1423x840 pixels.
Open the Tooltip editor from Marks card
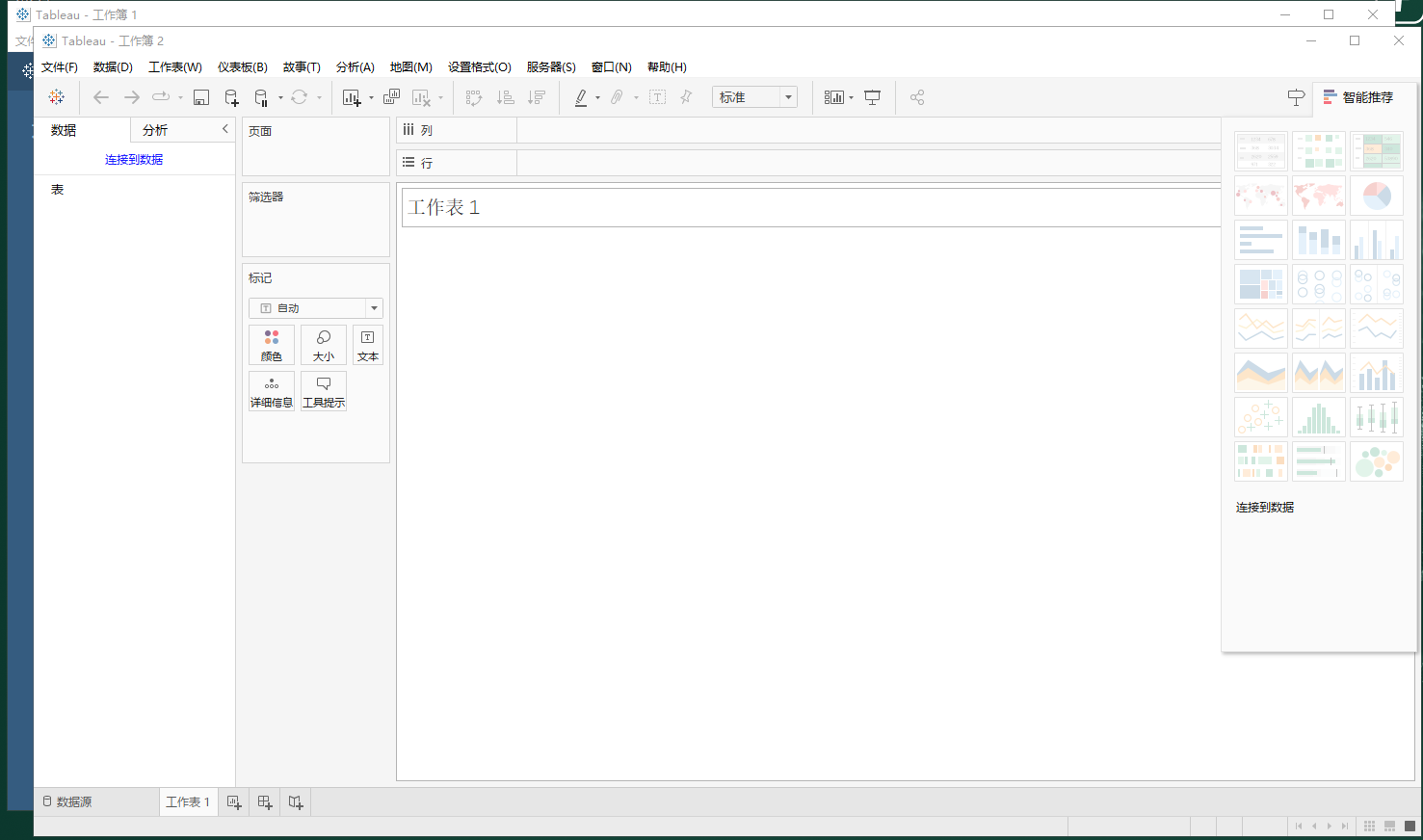coord(323,391)
